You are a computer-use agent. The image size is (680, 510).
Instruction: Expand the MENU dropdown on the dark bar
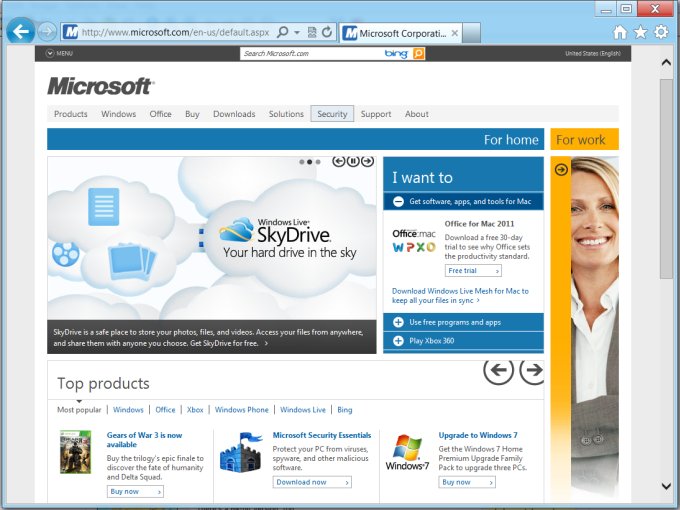coord(59,53)
